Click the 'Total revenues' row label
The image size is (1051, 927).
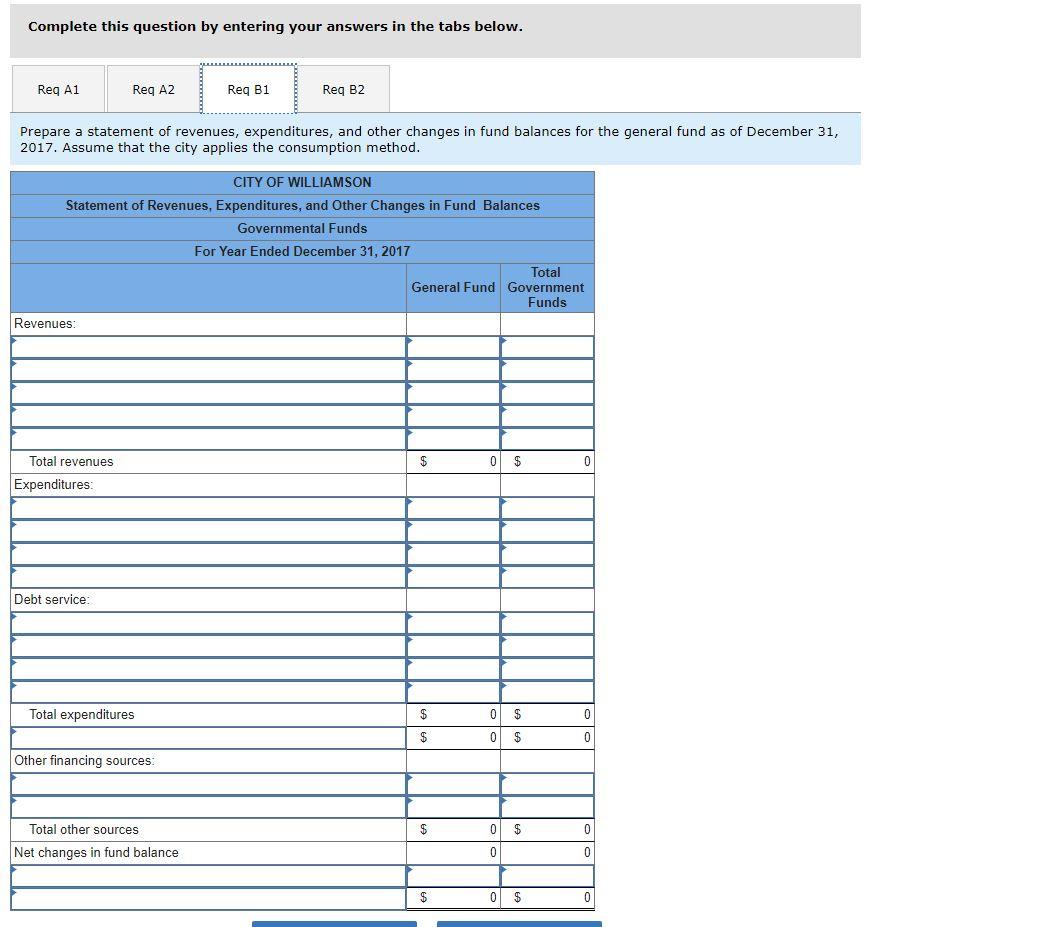click(71, 462)
